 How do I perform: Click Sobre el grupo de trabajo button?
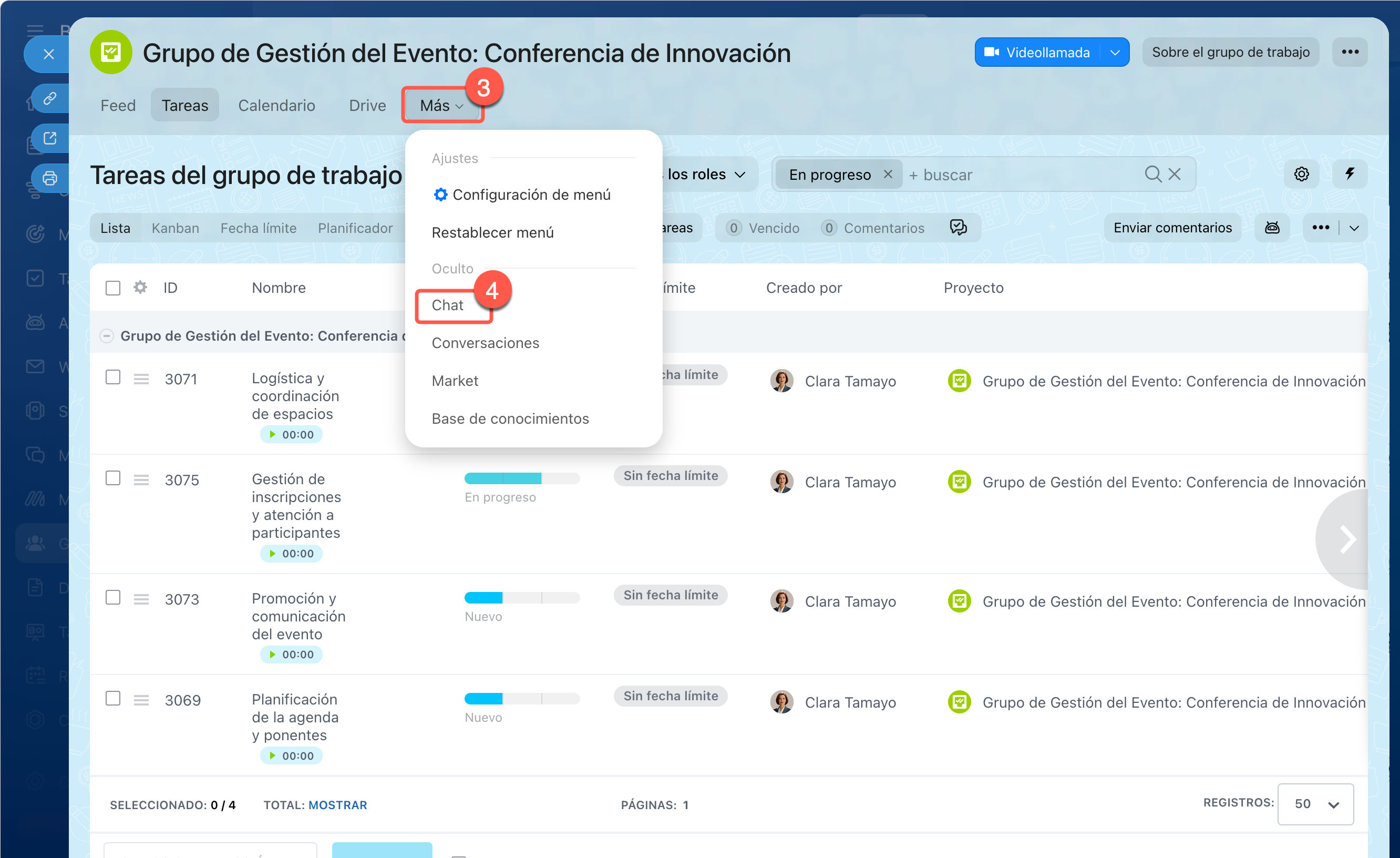pos(1230,53)
